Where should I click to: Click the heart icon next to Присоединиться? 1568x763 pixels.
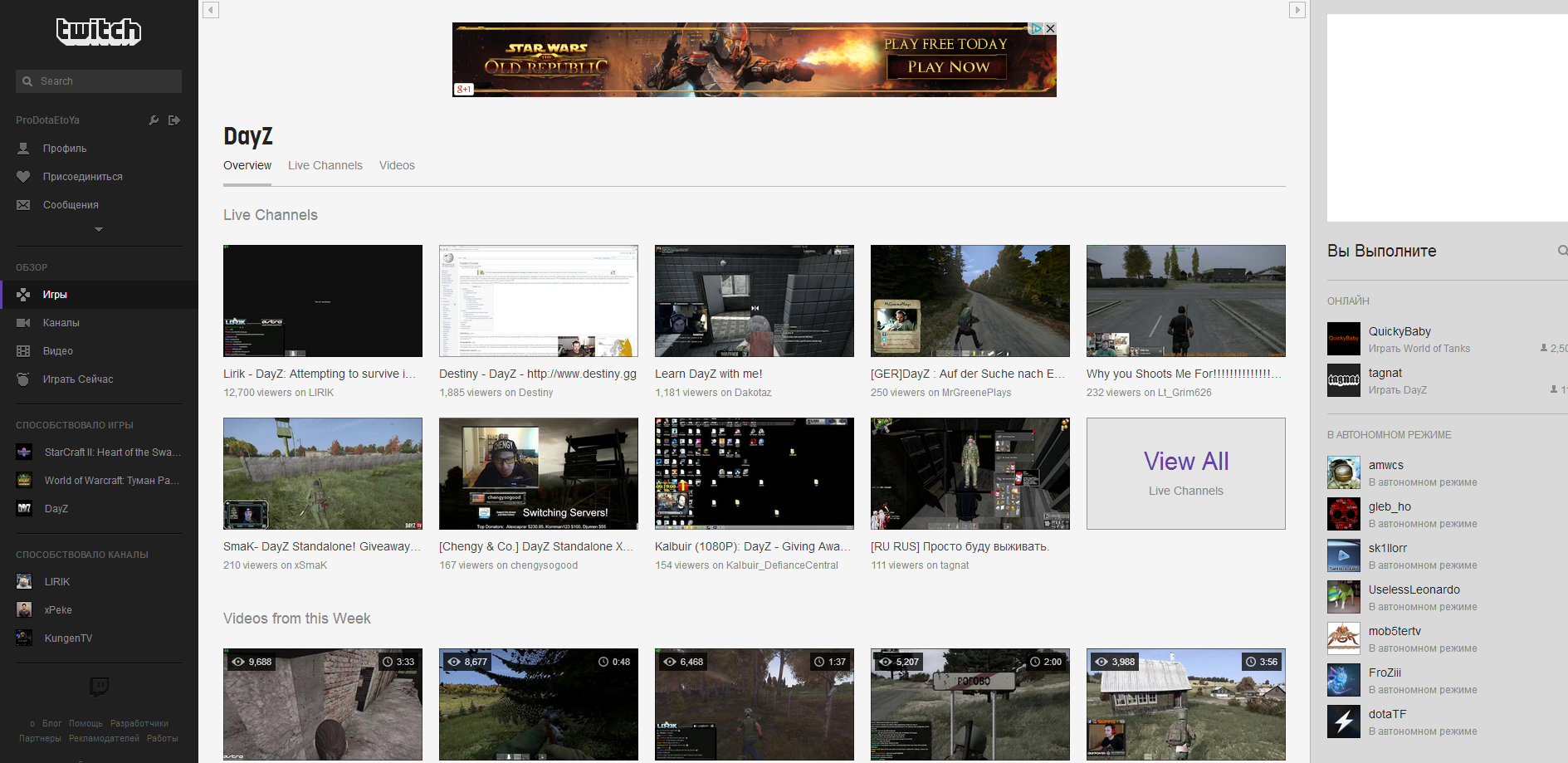tap(23, 177)
